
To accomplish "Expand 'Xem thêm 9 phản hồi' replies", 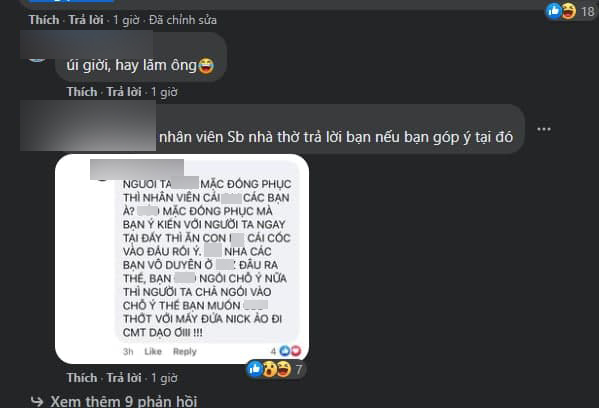I will [x=123, y=401].
